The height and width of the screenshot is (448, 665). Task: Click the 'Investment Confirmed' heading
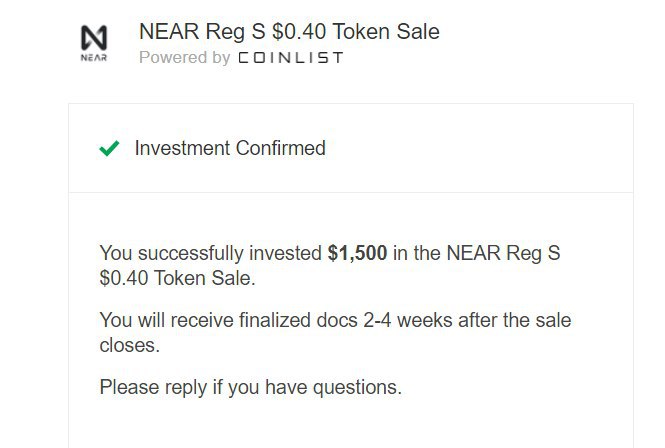[x=230, y=148]
